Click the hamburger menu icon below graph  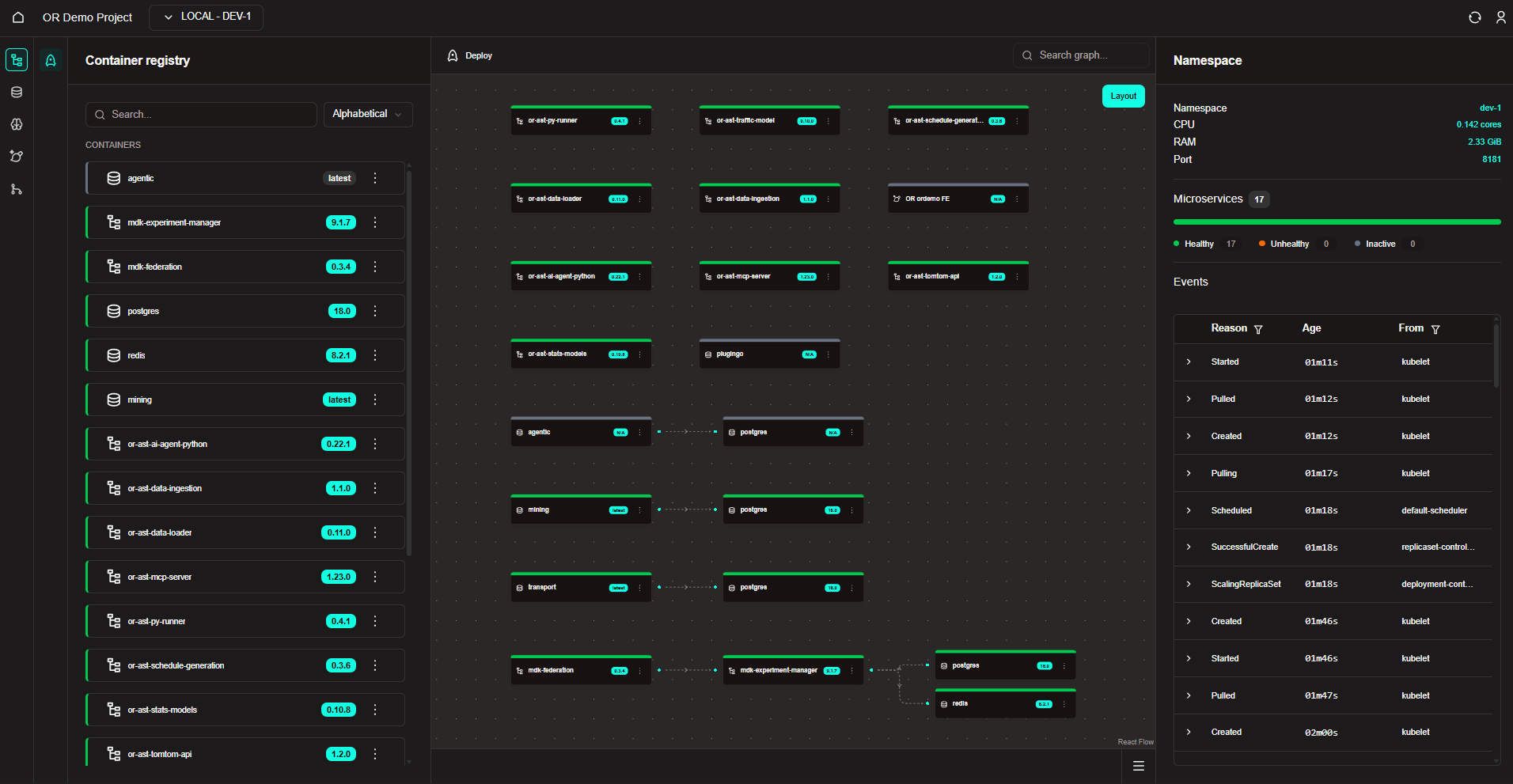tap(1139, 766)
